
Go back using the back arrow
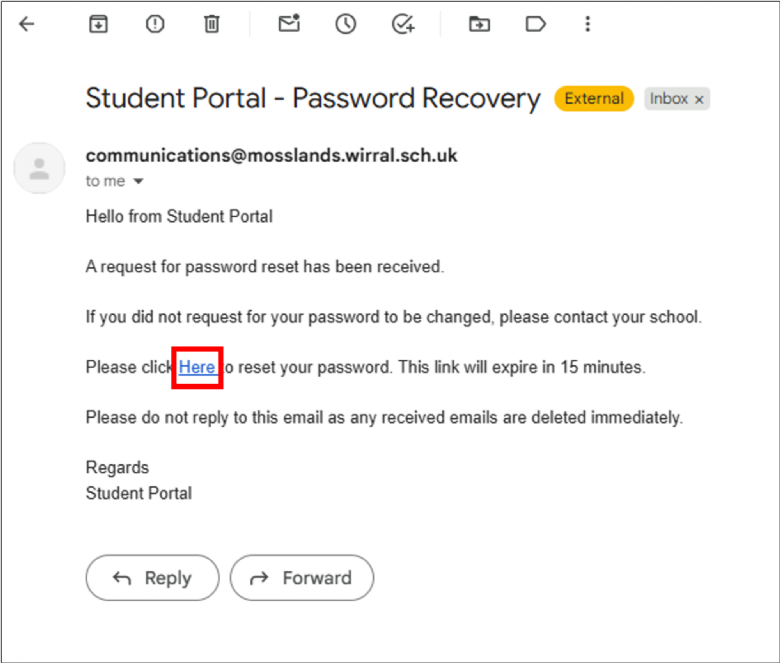pos(27,24)
